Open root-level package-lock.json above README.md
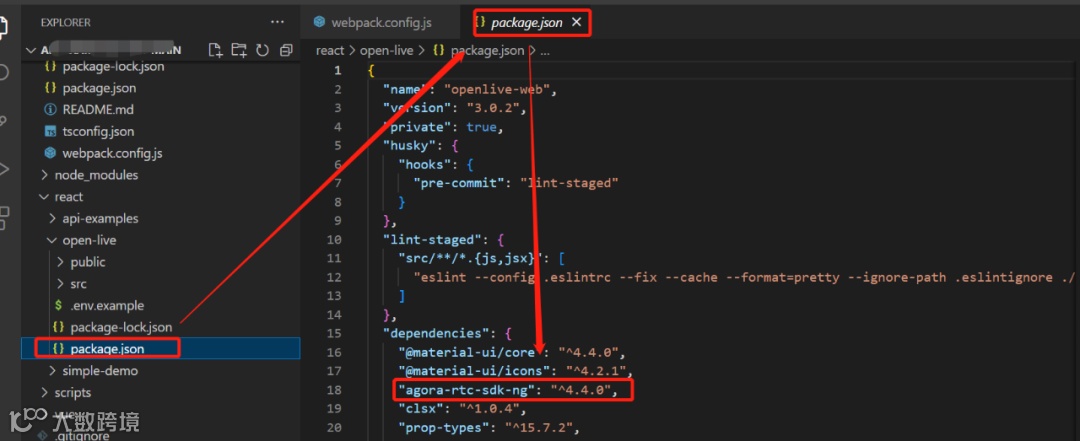The image size is (1080, 441). (113, 67)
